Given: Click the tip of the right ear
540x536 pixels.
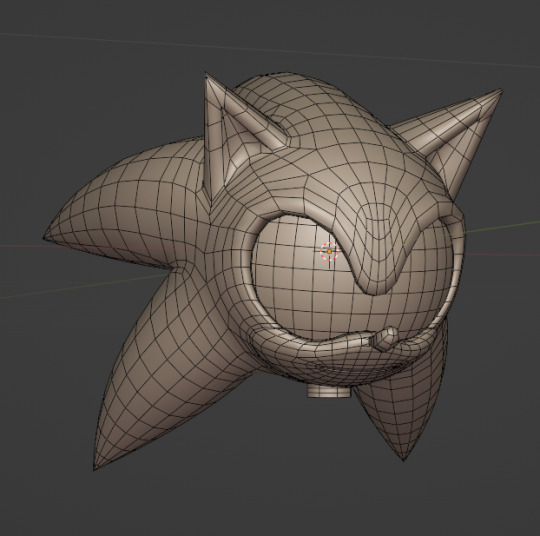Looking at the screenshot, I should pyautogui.click(x=500, y=91).
